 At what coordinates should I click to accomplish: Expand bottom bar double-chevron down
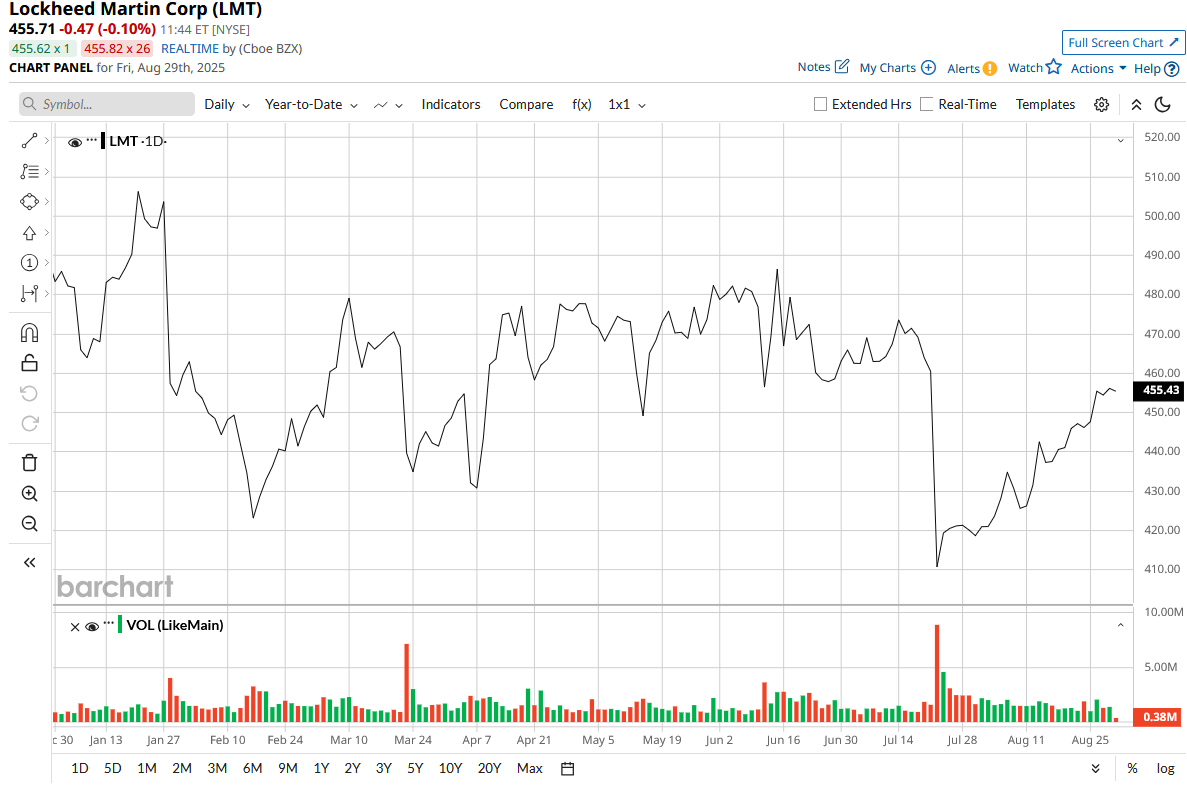(1095, 768)
